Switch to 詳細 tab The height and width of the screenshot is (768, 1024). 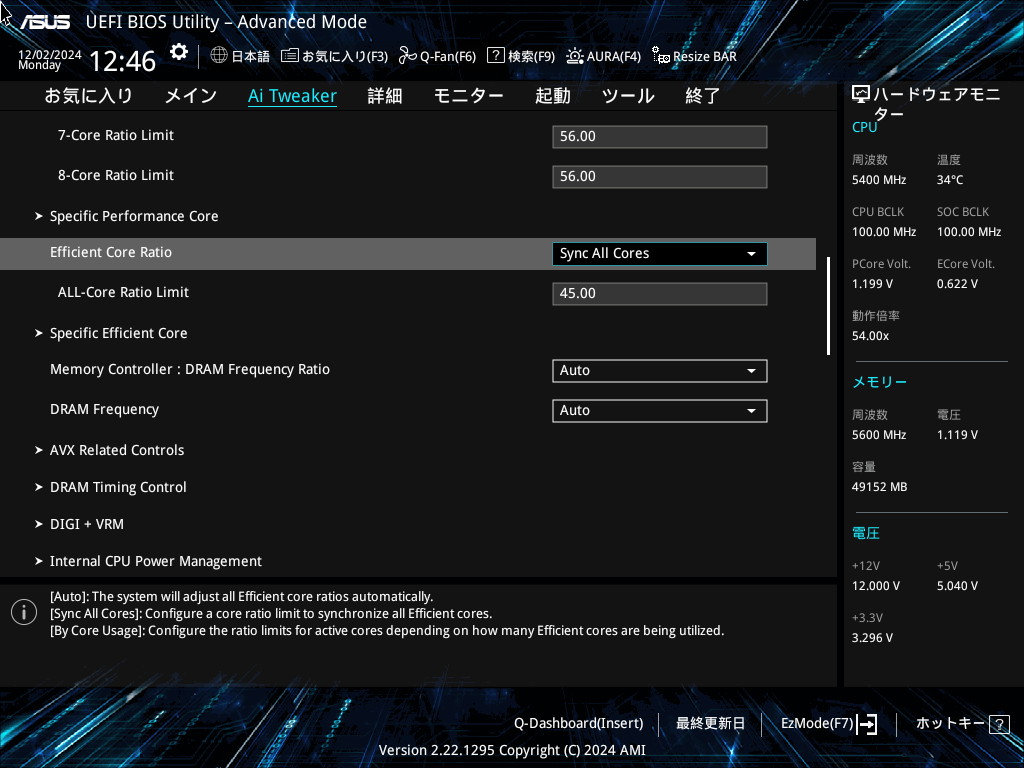(385, 96)
